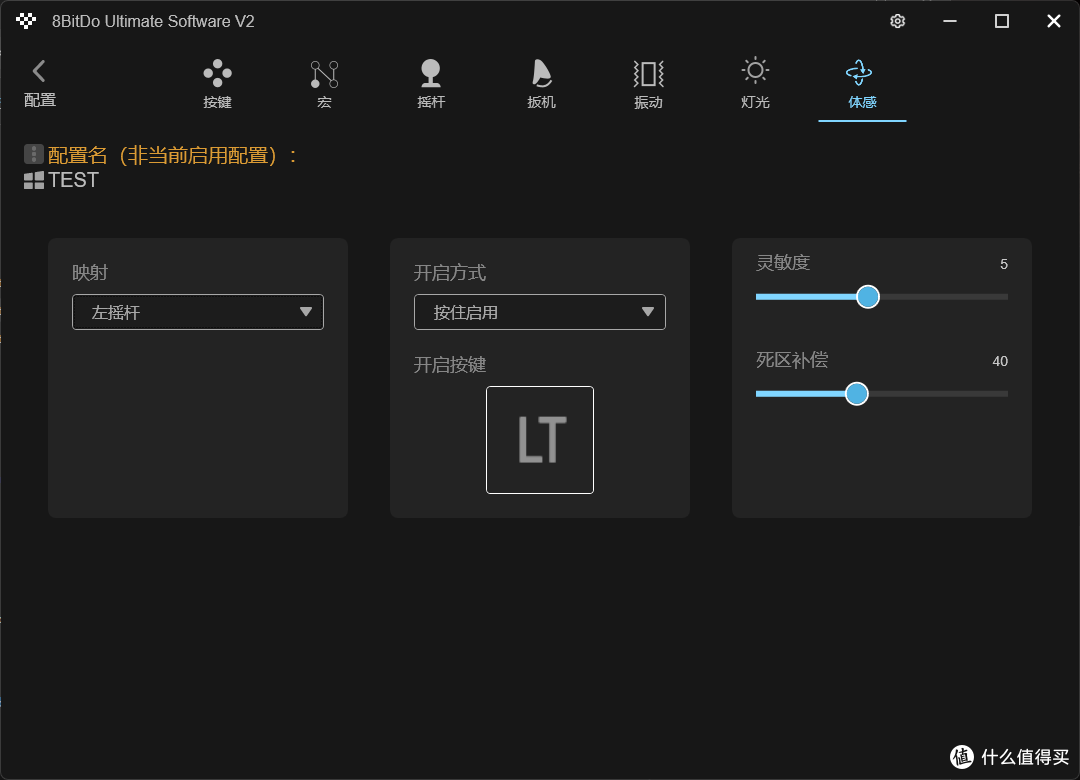Click the 死区补偿 value 40

(x=1000, y=362)
